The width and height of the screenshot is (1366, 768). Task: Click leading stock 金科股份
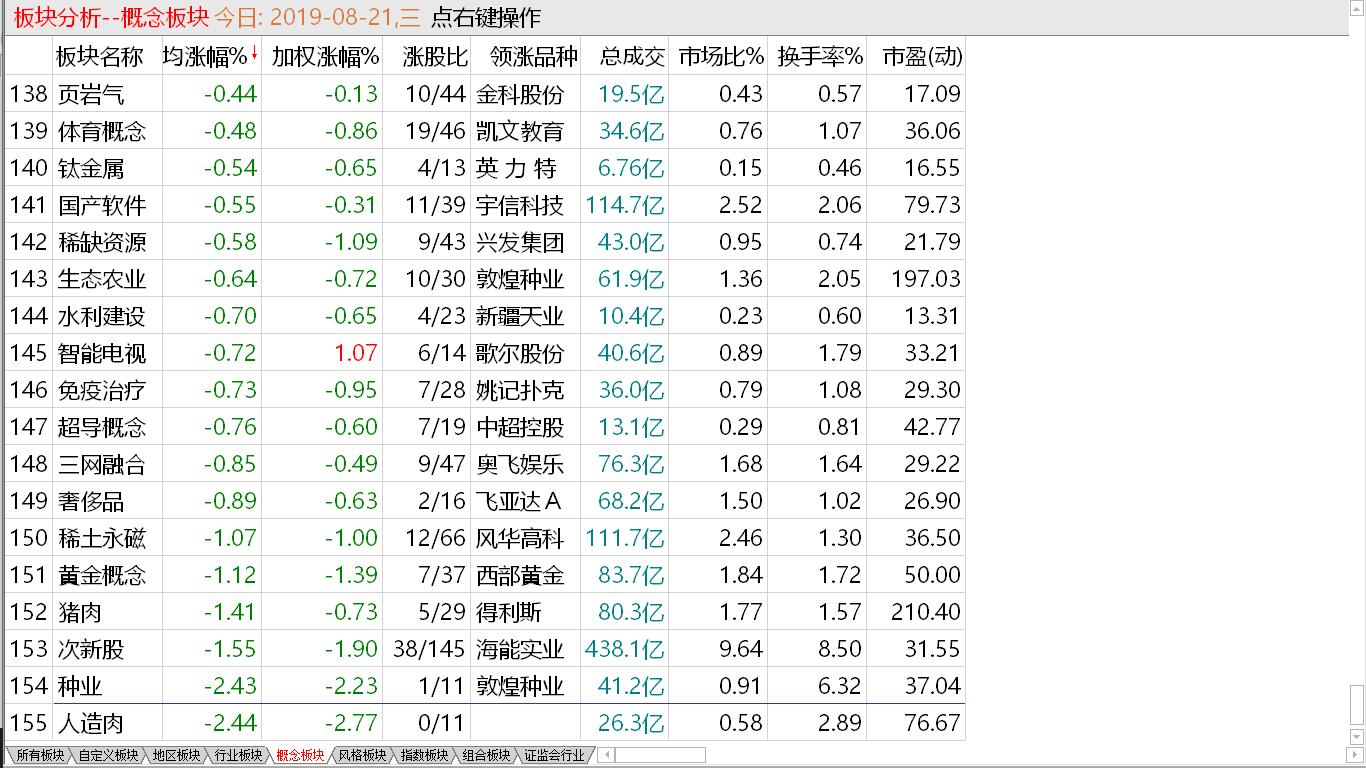tap(520, 94)
